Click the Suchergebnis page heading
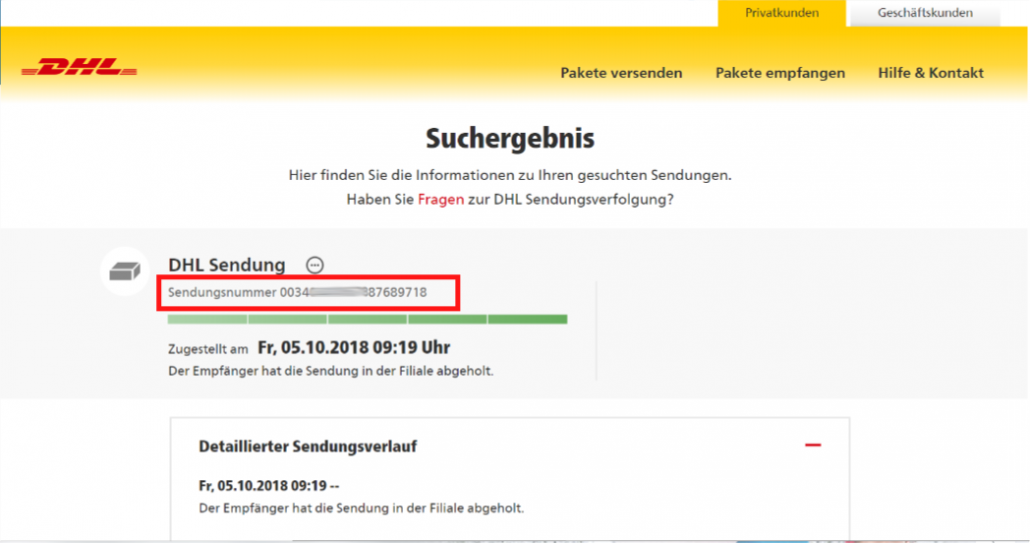Screen dimensions: 1030x543 tap(510, 137)
